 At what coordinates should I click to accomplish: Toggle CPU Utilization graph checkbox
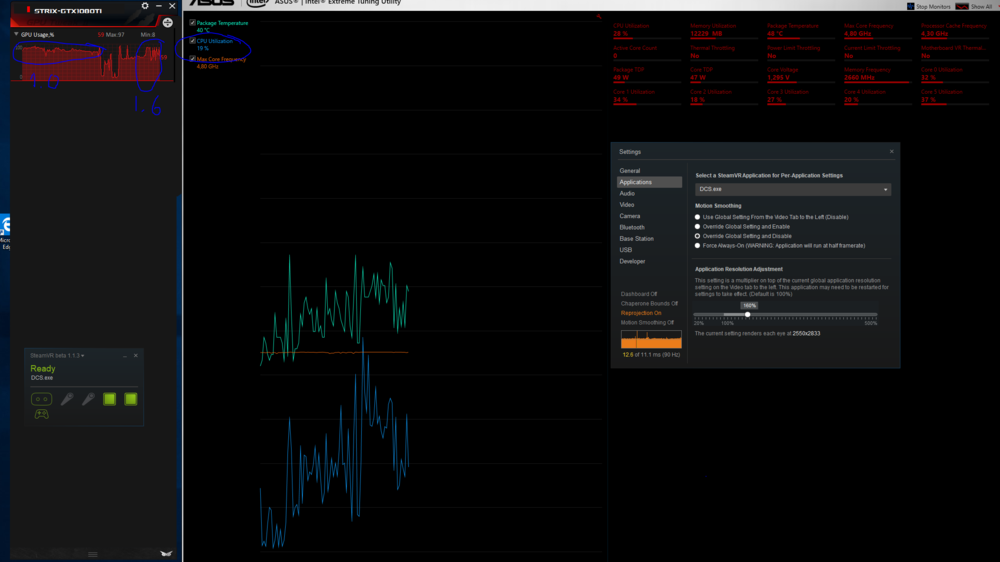pos(193,41)
